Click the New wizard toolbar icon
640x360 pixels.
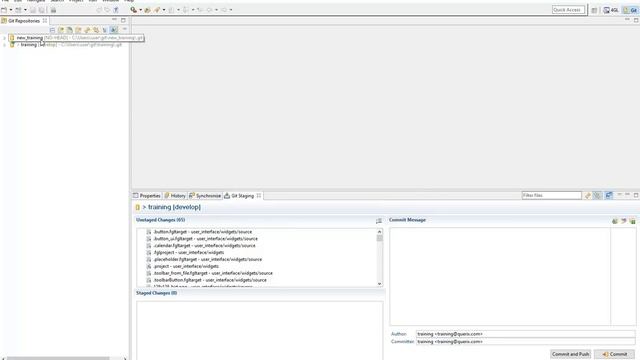4,10
